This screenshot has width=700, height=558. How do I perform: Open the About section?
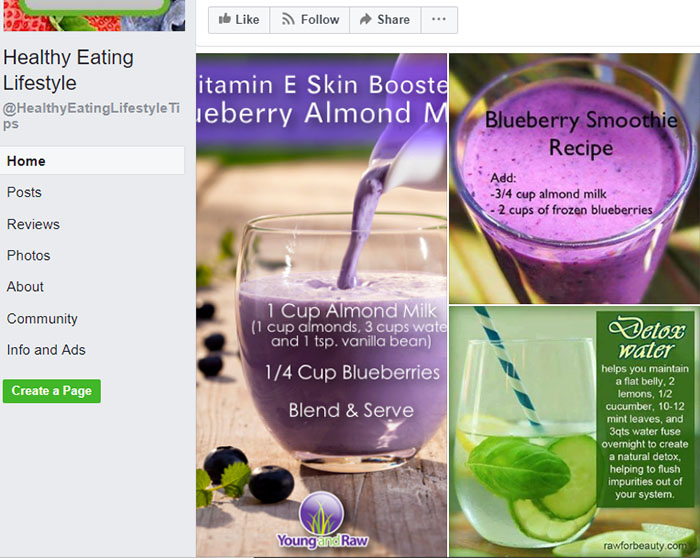click(x=25, y=287)
